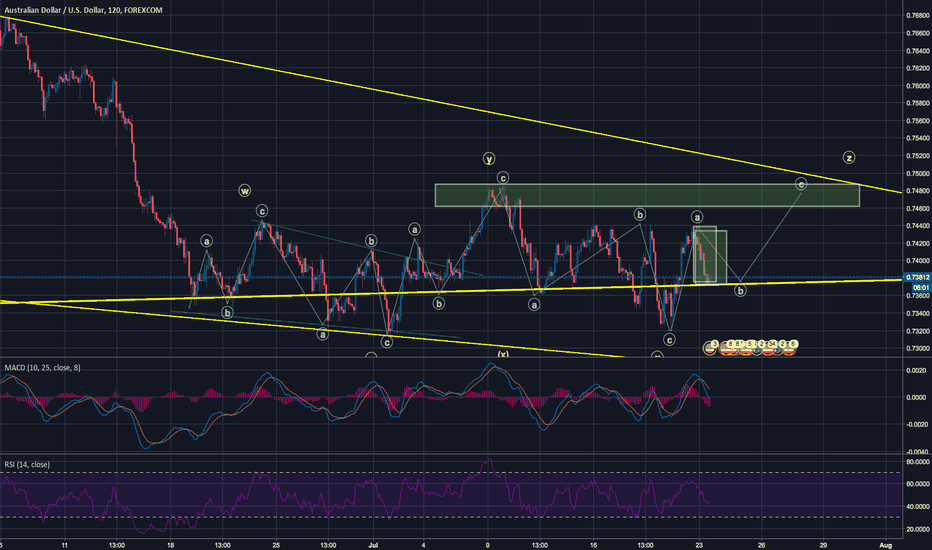The height and width of the screenshot is (550, 932).
Task: Click the 'MACD (10, 25, close, 8)' legend
Action: [x=42, y=367]
